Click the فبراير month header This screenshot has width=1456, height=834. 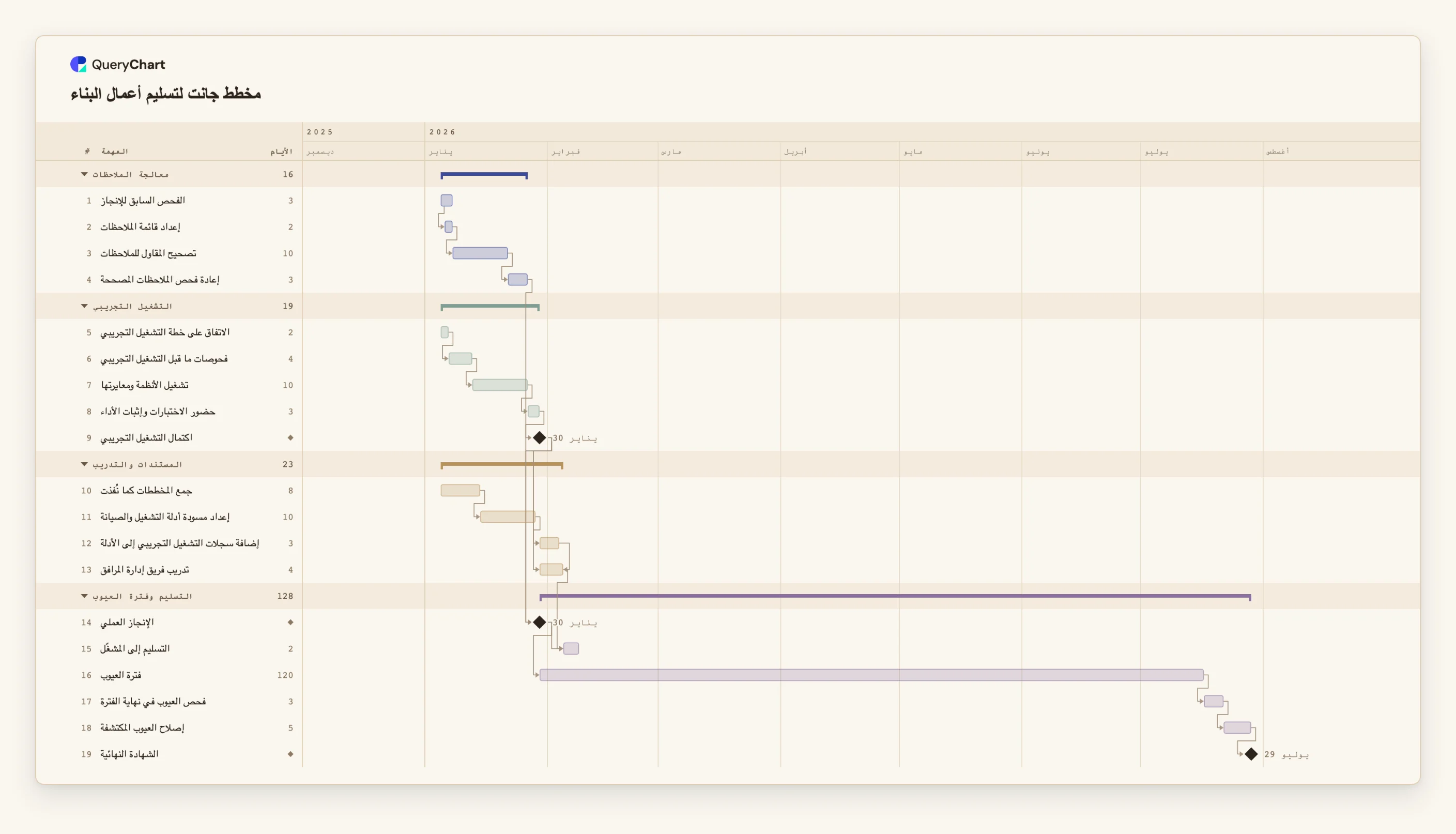565,152
